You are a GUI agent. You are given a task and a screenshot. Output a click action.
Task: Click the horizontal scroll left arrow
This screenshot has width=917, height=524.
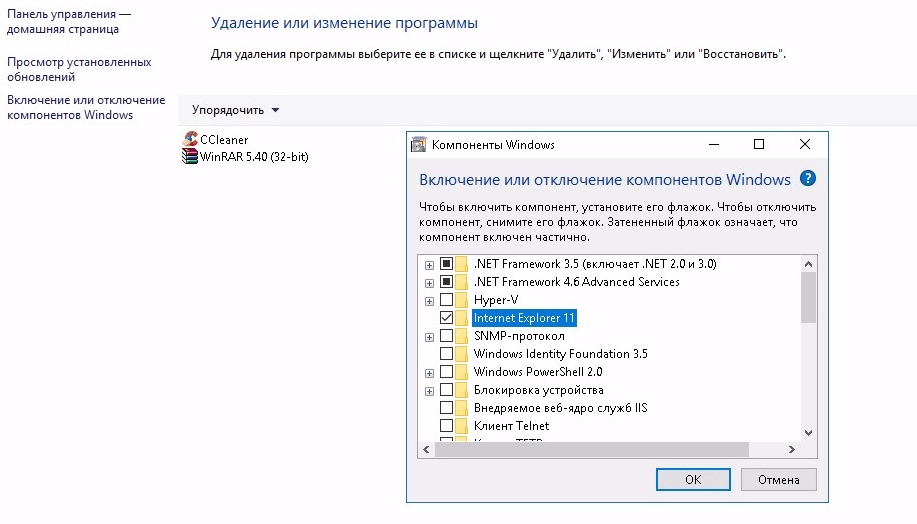(426, 449)
